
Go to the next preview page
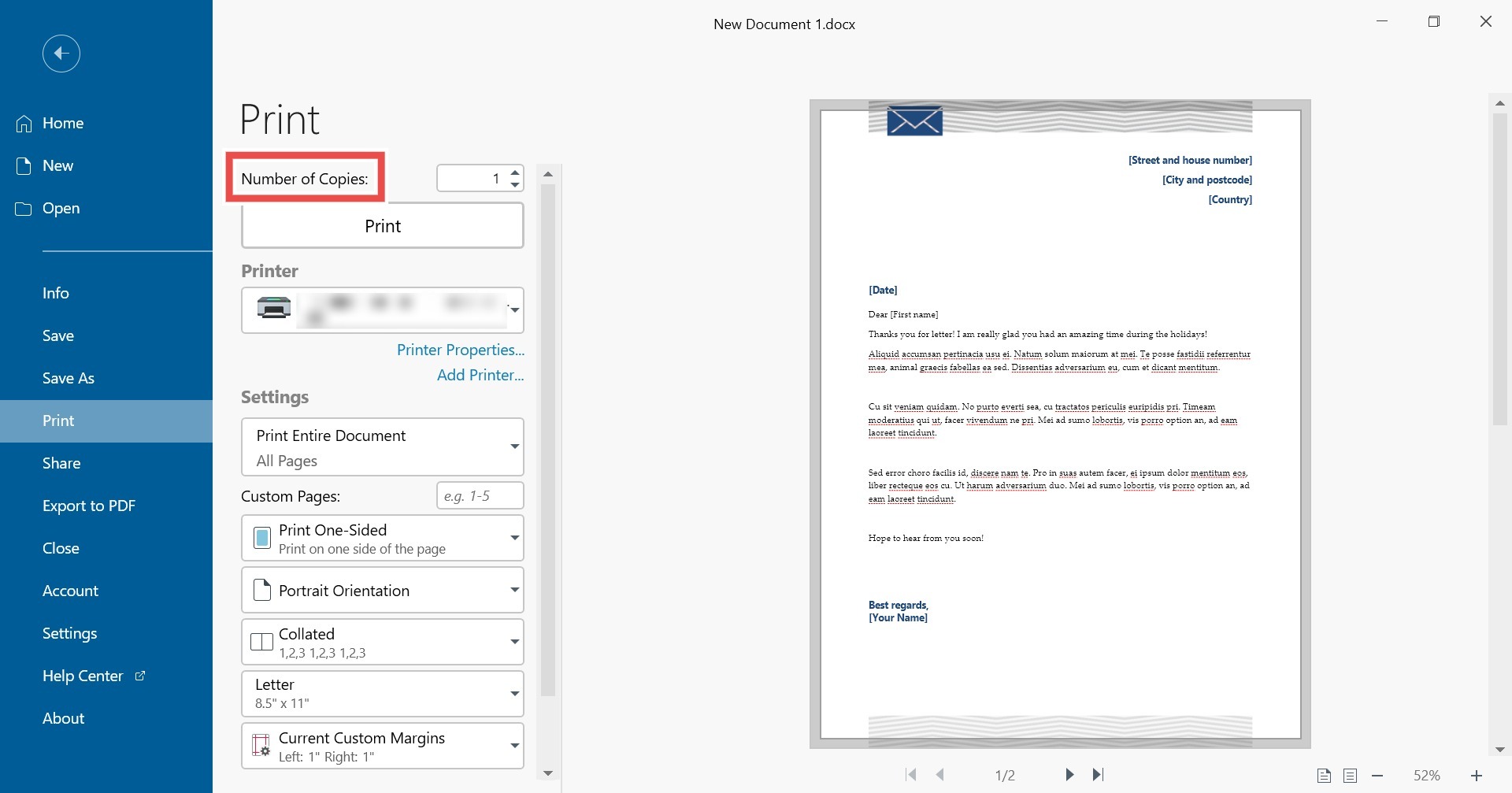pos(1069,775)
